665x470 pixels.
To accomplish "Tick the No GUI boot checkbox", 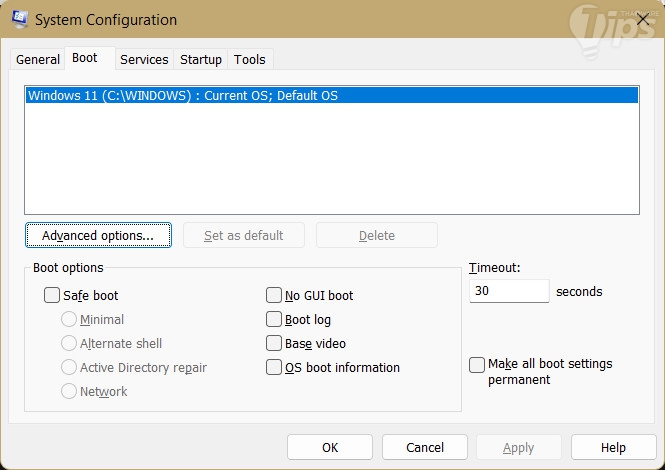I will [274, 295].
